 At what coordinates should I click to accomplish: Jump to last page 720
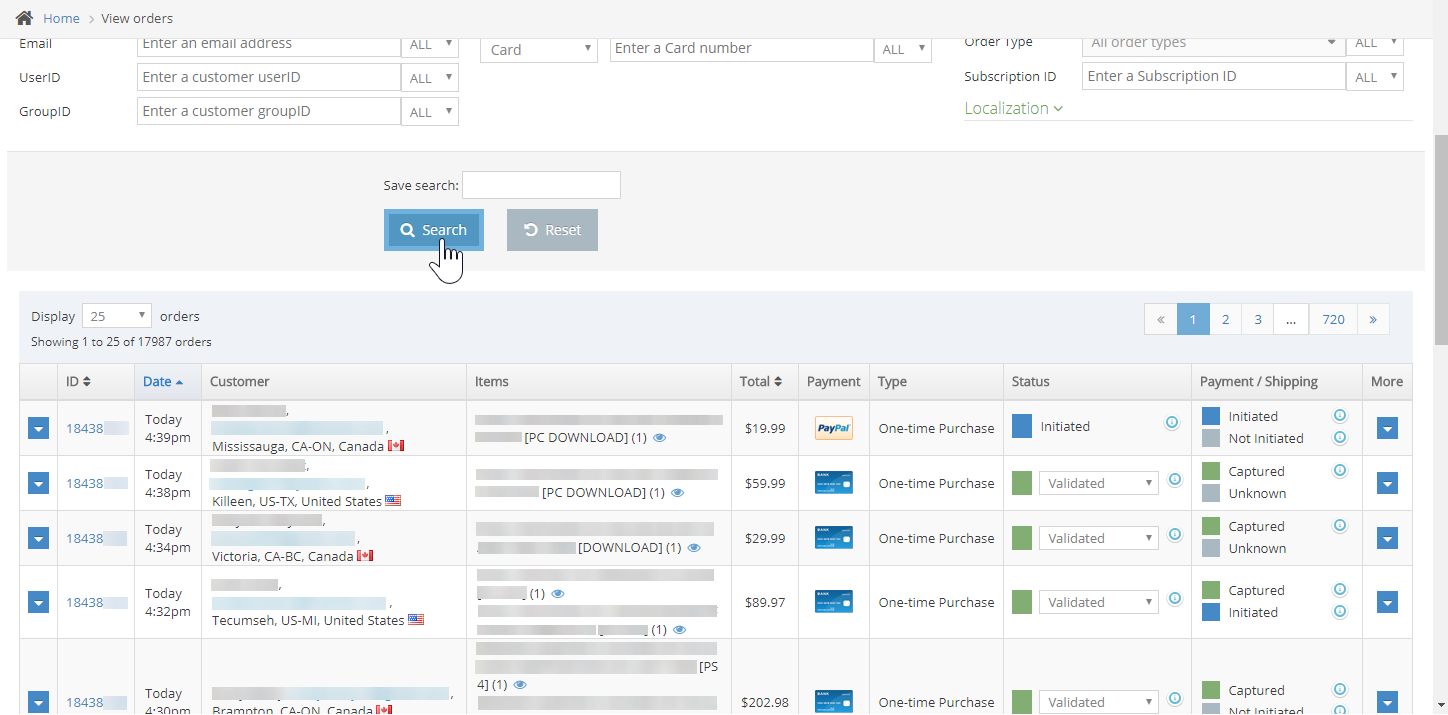click(x=1332, y=319)
